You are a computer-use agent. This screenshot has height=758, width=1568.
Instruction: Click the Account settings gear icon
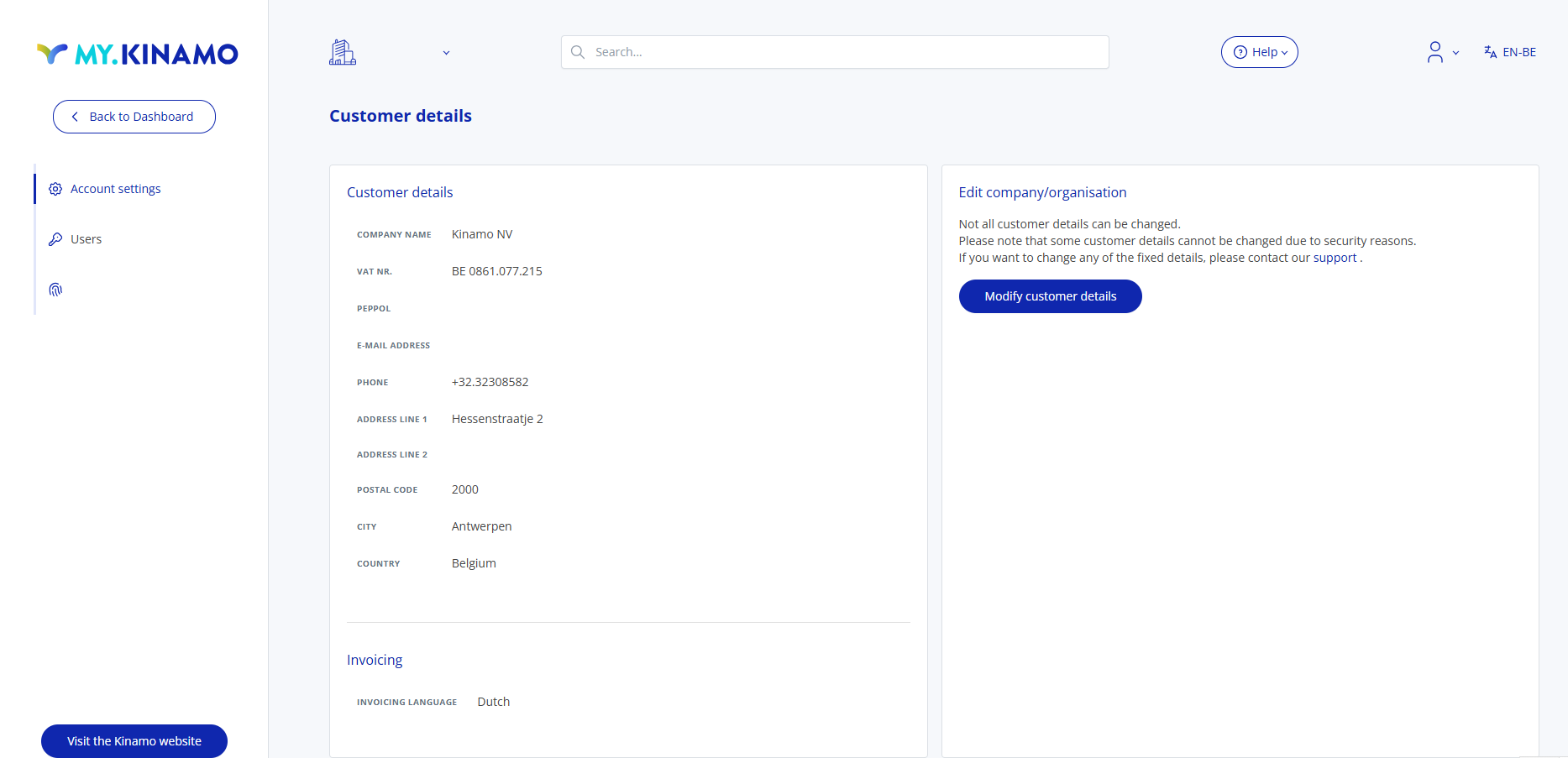click(55, 189)
